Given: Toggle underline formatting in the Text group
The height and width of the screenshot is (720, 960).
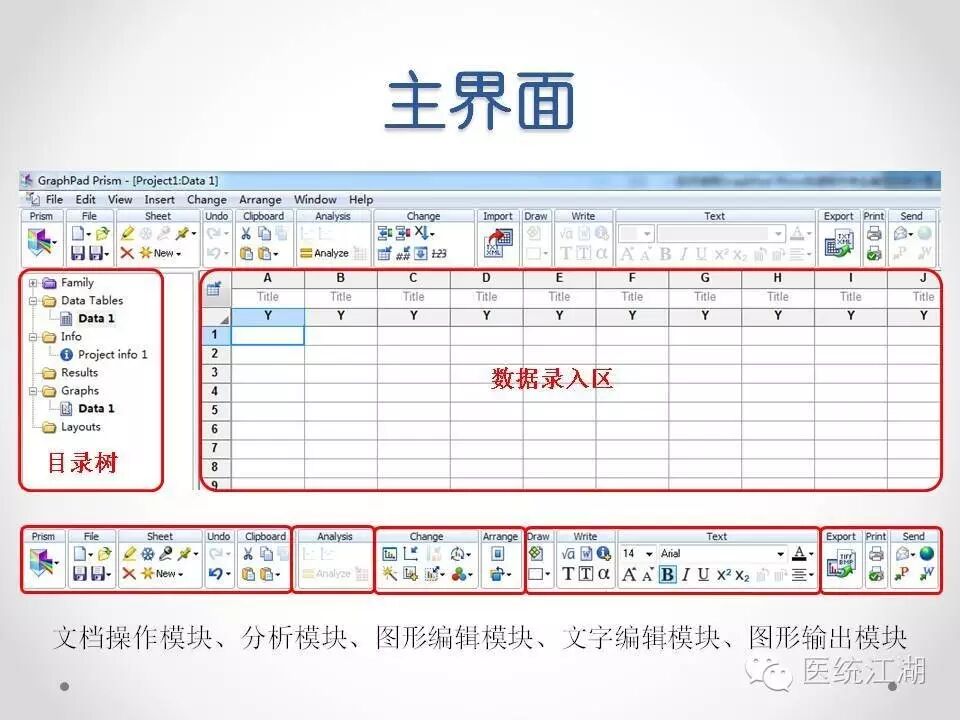Looking at the screenshot, I should 701,574.
